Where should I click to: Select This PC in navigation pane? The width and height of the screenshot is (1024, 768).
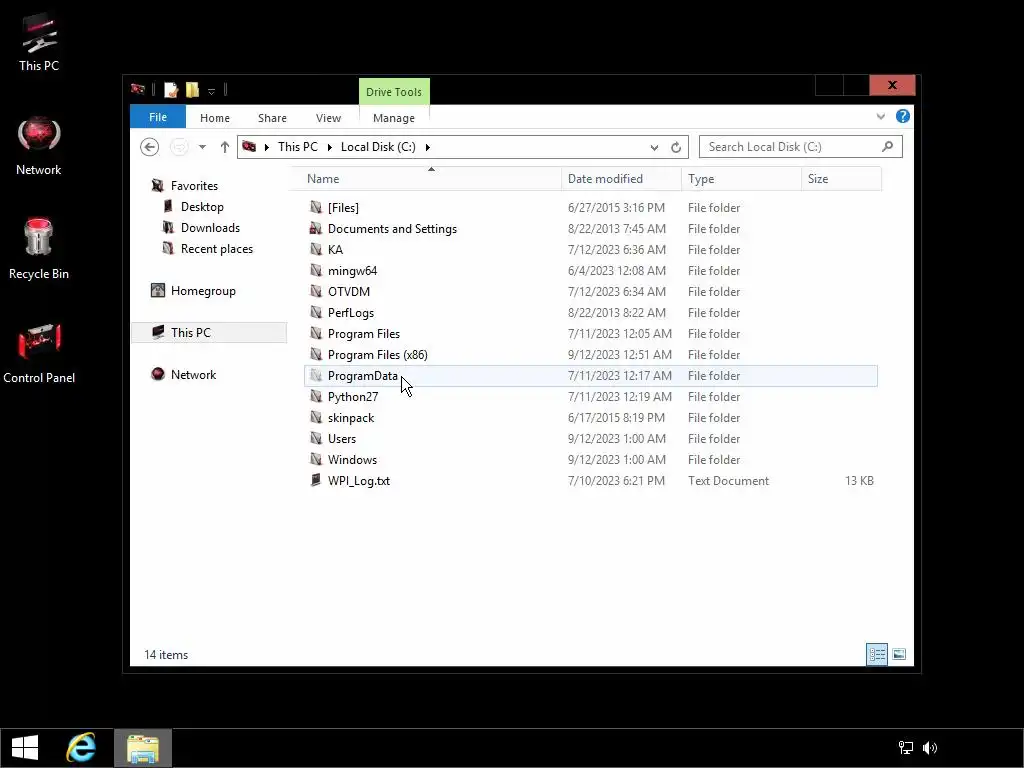[209, 332]
